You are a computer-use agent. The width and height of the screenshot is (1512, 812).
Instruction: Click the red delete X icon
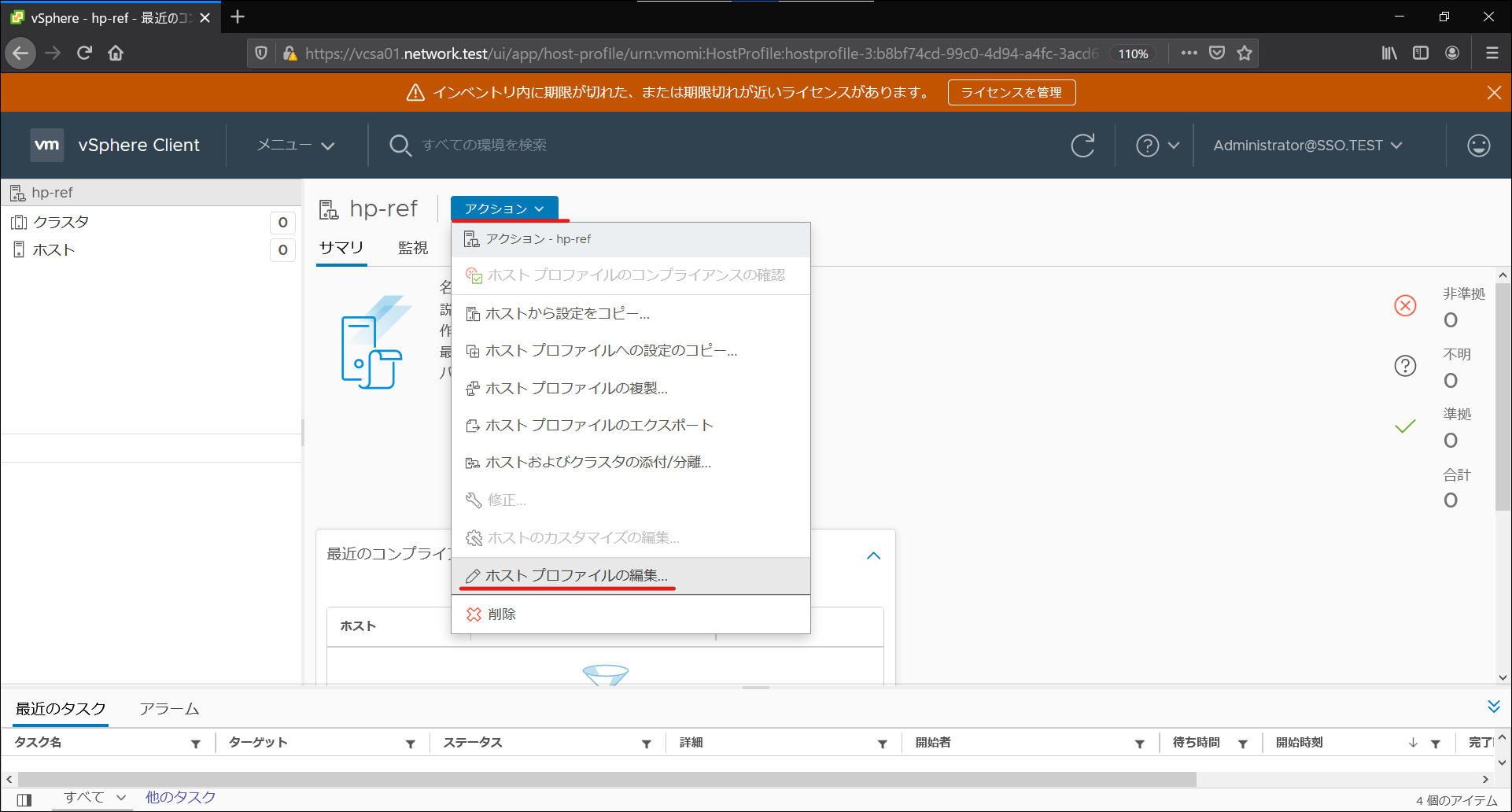(x=474, y=614)
